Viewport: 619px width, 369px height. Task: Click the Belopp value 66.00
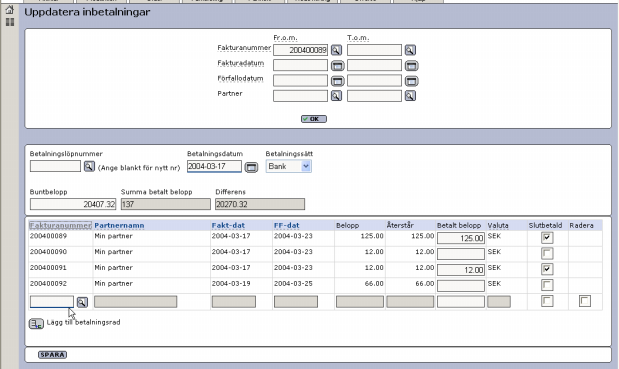[x=373, y=284]
